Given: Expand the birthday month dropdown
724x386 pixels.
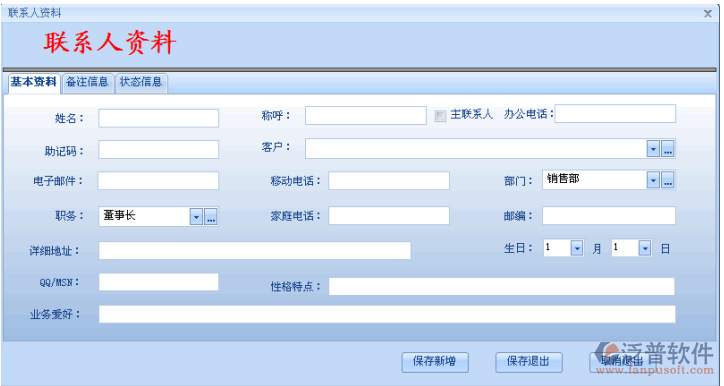Looking at the screenshot, I should [577, 248].
